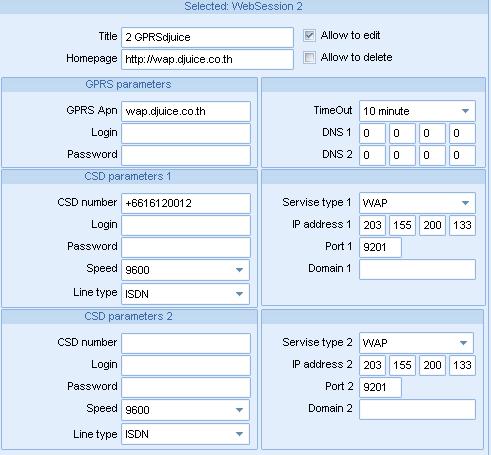491x455 pixels.
Task: Click the Title field containing 2 GPRSdjuice
Action: coord(207,37)
